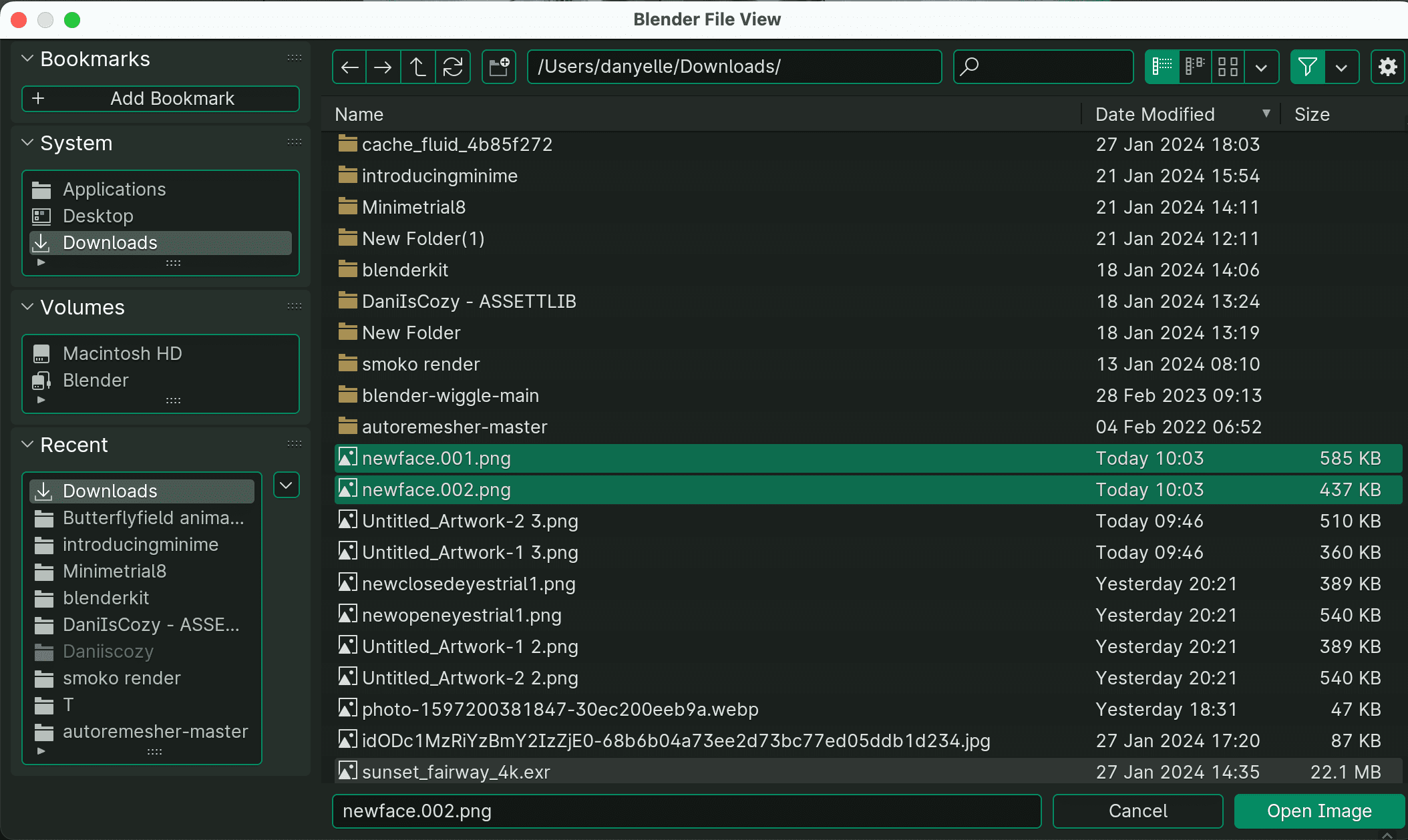Viewport: 1408px width, 840px height.
Task: Open Blender volume
Action: pos(160,381)
